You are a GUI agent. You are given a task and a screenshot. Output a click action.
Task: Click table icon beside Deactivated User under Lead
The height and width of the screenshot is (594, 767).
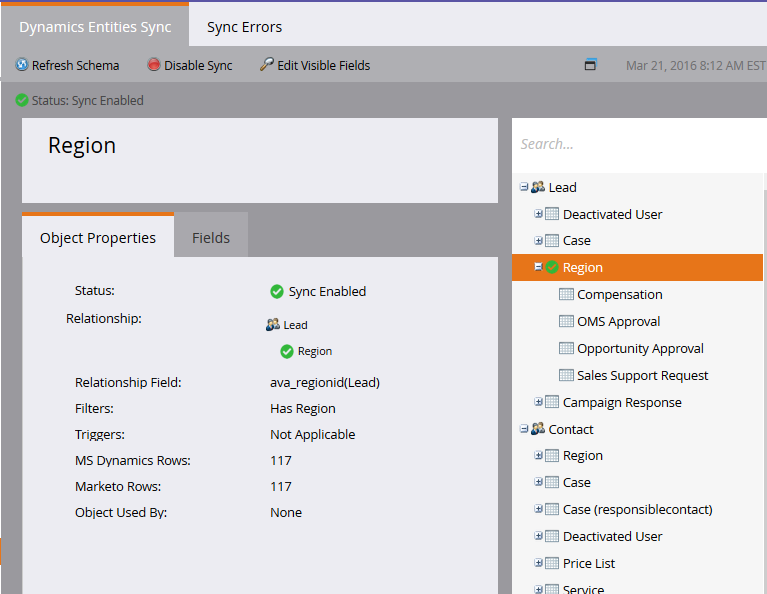552,214
